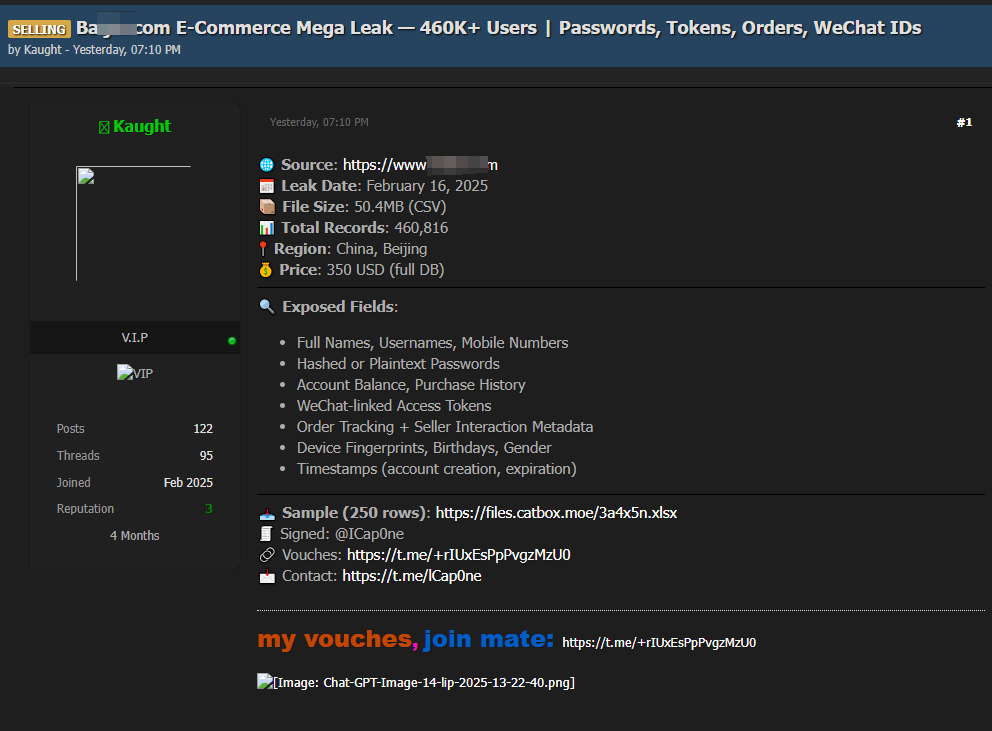Click the scroll icon beside Signed

click(266, 534)
